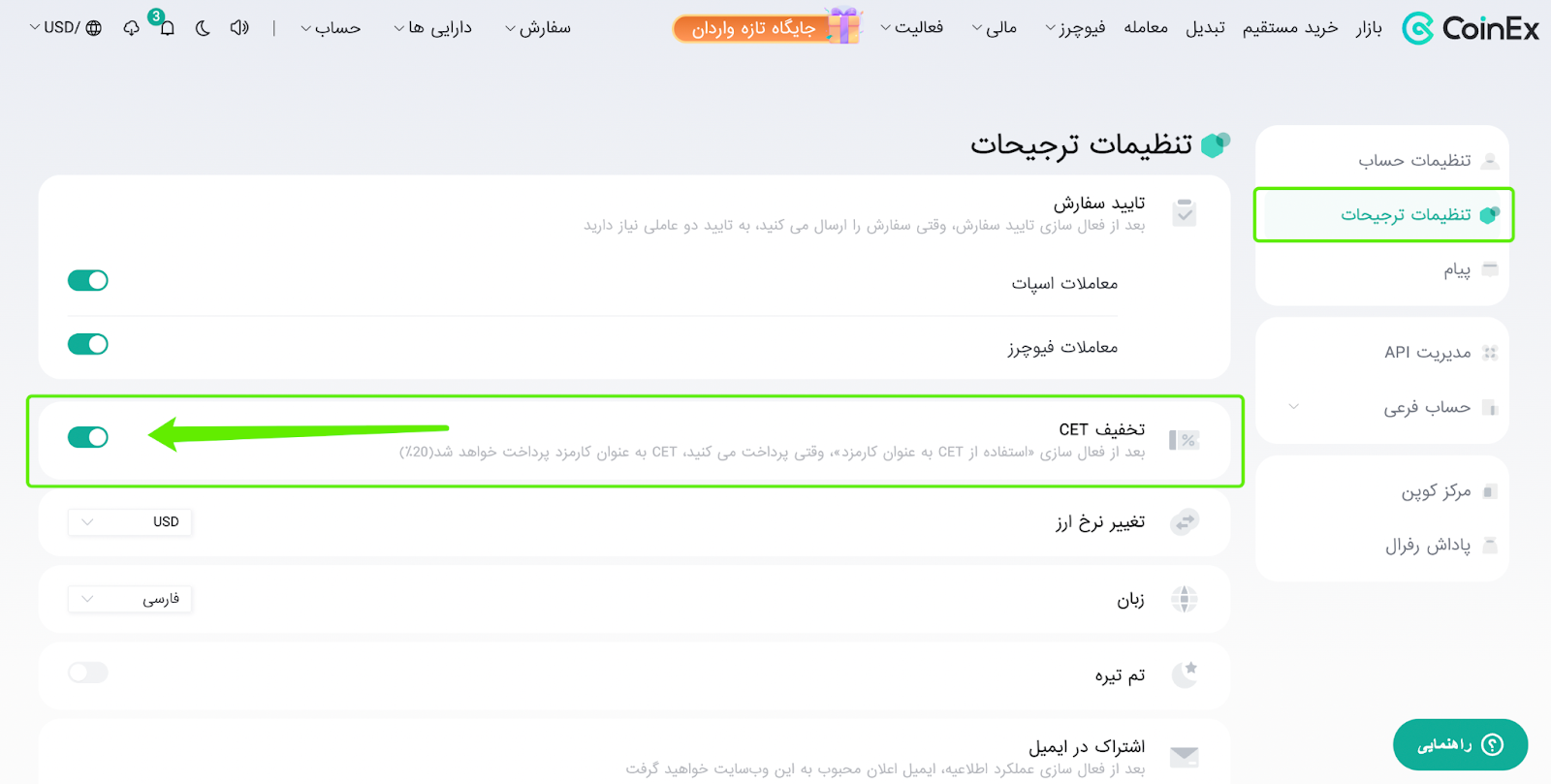Toggle dark mode moon icon in header
Image resolution: width=1551 pixels, height=784 pixels.
tap(203, 28)
